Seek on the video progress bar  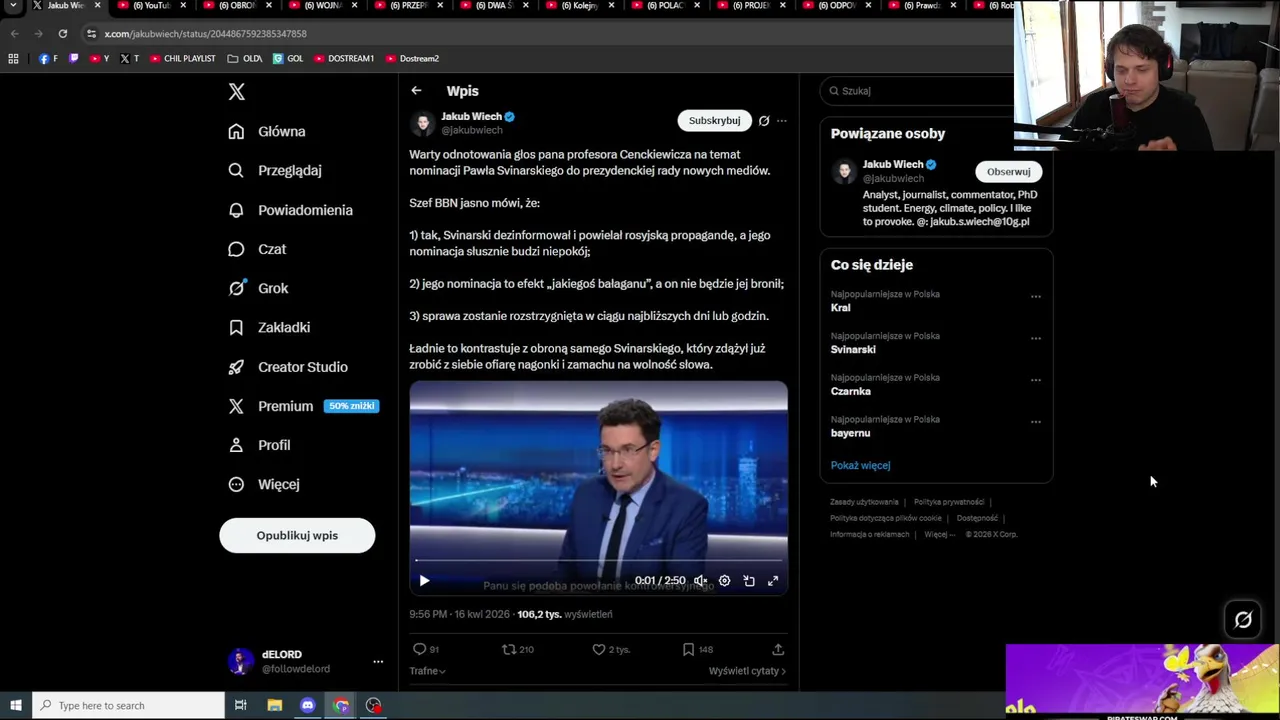tap(598, 560)
